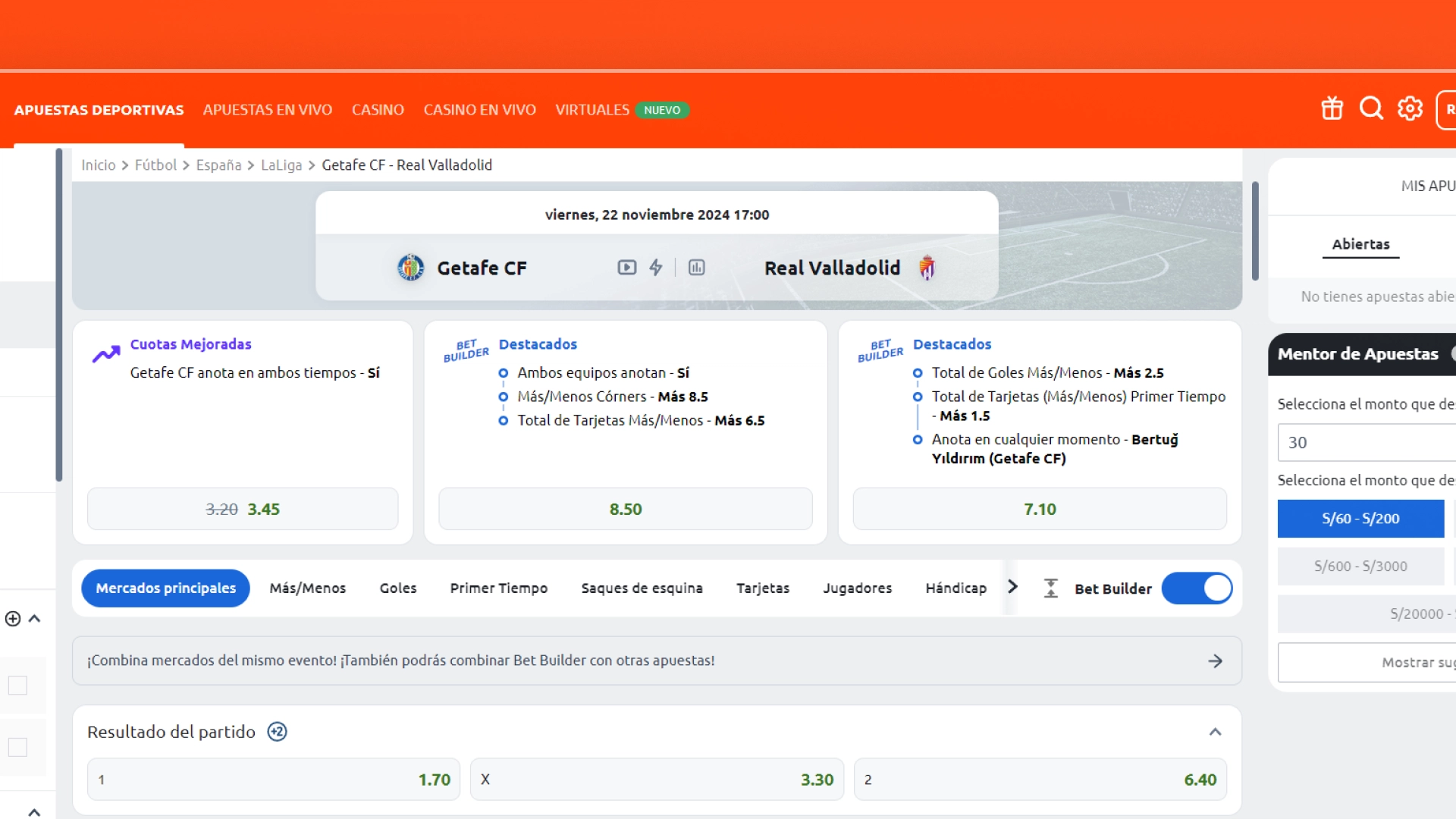Viewport: 1456px width, 819px height.
Task: Select the Primer Tiempo tab
Action: 499,588
